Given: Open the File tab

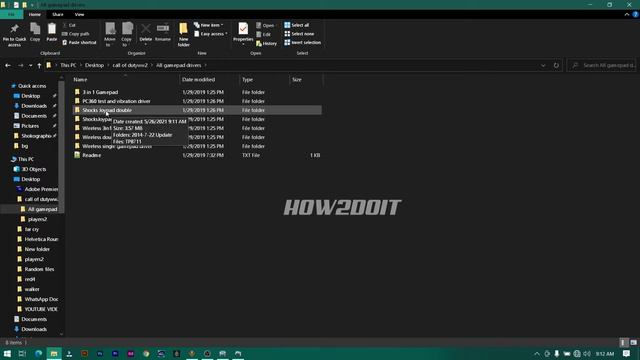Looking at the screenshot, I should (11, 14).
